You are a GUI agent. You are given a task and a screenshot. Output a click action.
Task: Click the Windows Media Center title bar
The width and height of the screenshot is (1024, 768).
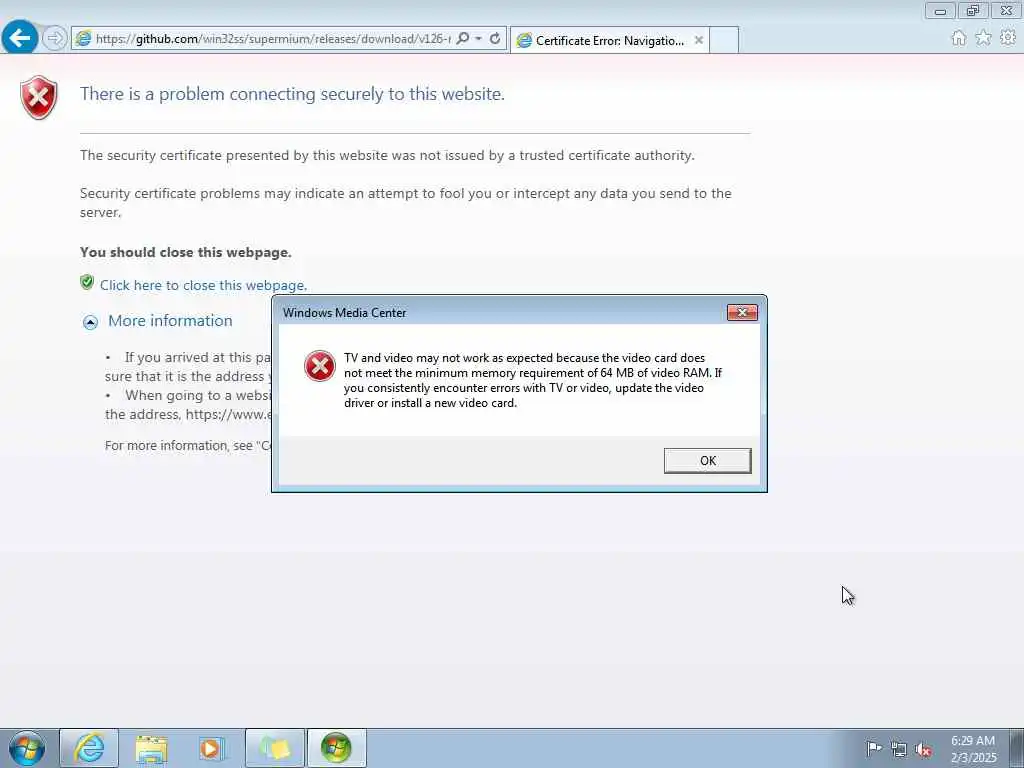(x=503, y=313)
